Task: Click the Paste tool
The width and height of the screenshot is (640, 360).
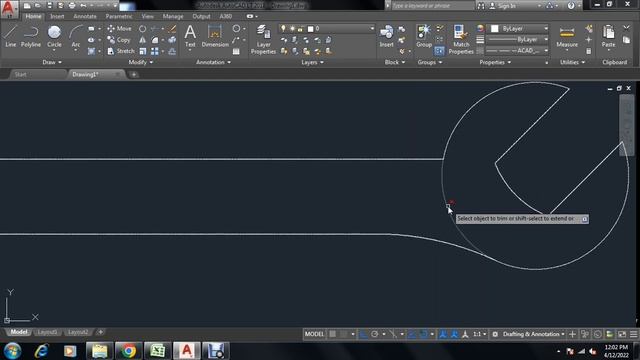Action: point(608,36)
